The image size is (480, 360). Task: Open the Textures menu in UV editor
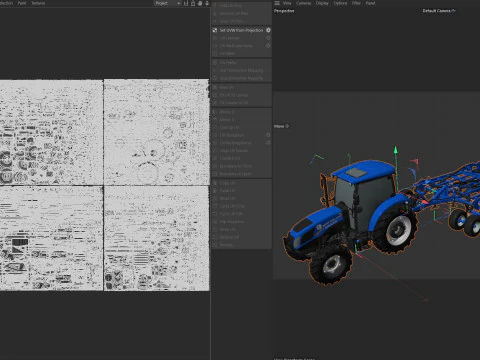[x=38, y=3]
